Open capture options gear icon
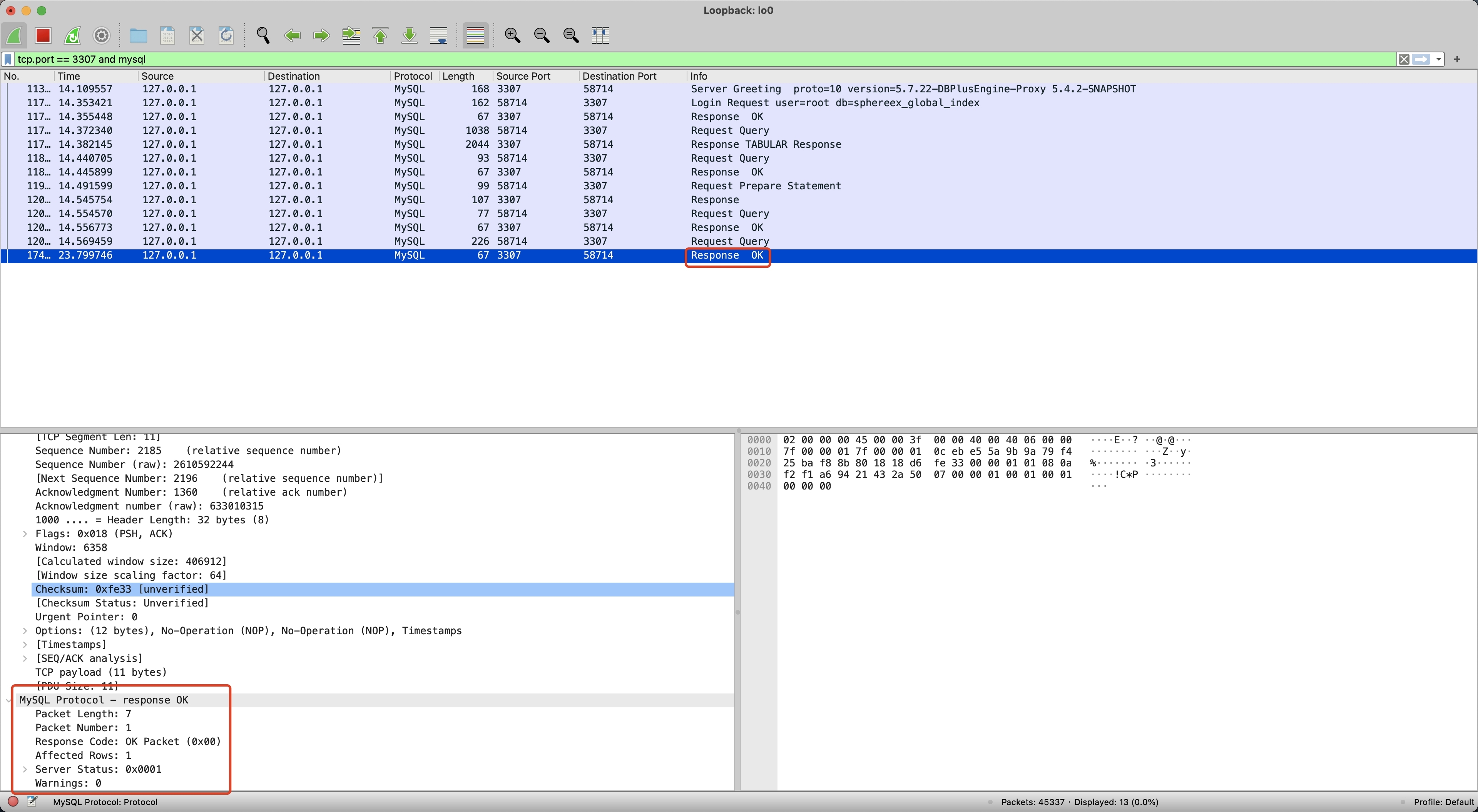This screenshot has height=812, width=1478. click(102, 35)
